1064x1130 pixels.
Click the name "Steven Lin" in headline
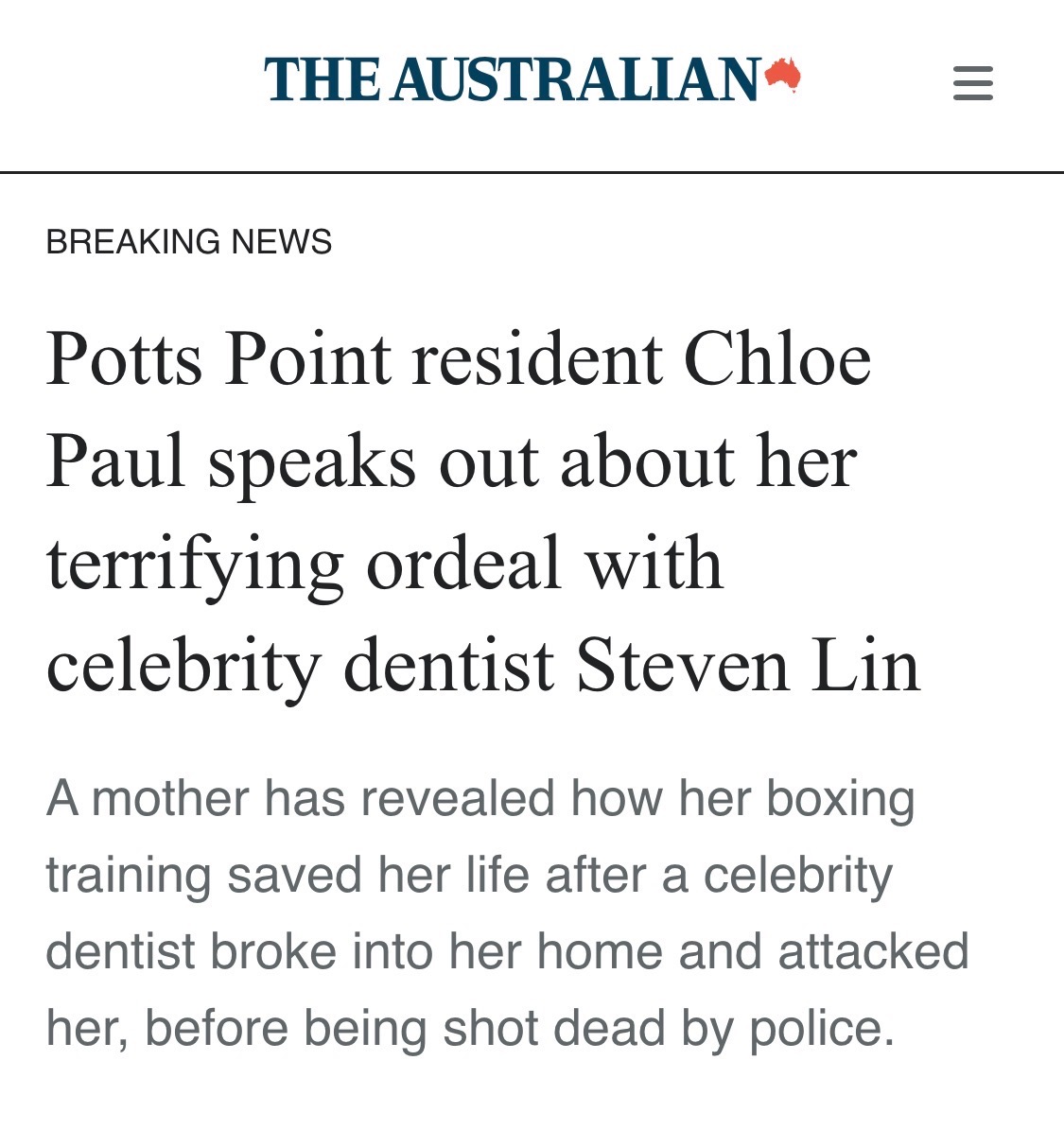tap(747, 666)
